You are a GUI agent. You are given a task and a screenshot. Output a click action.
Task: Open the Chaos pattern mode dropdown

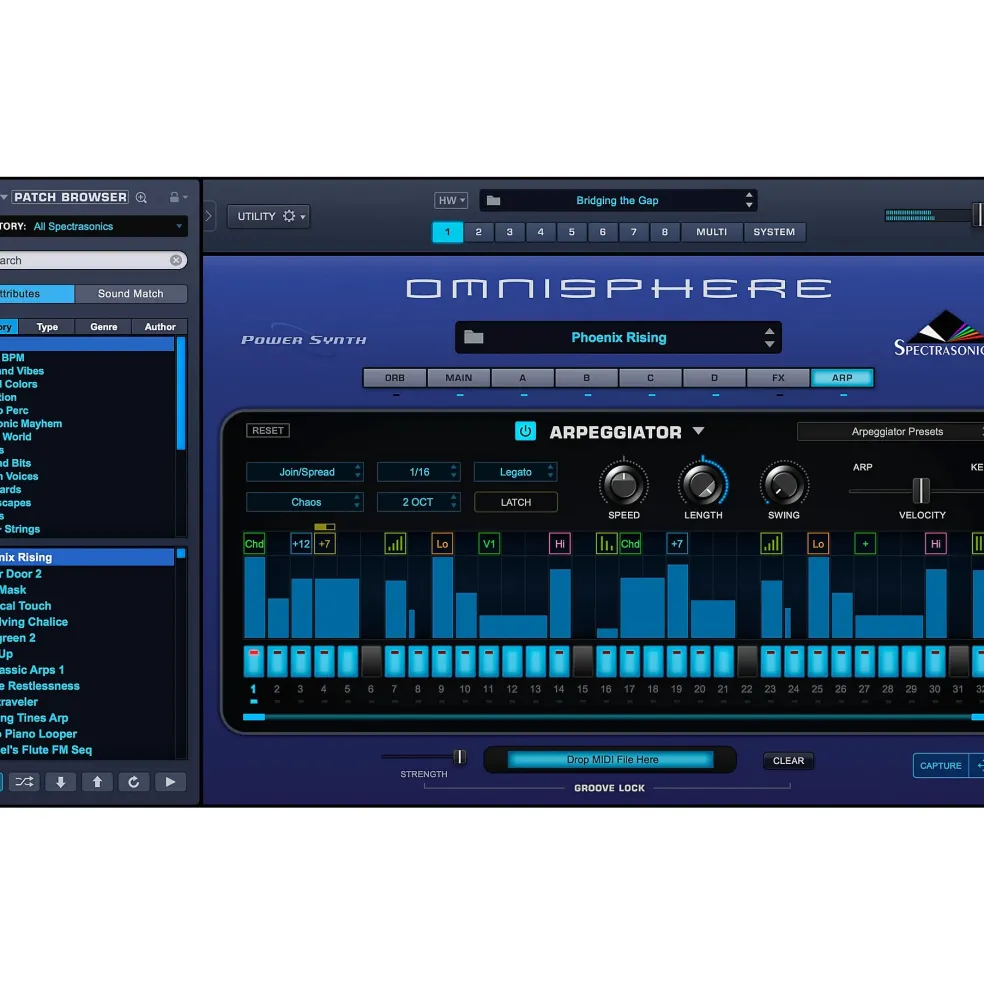coord(305,502)
